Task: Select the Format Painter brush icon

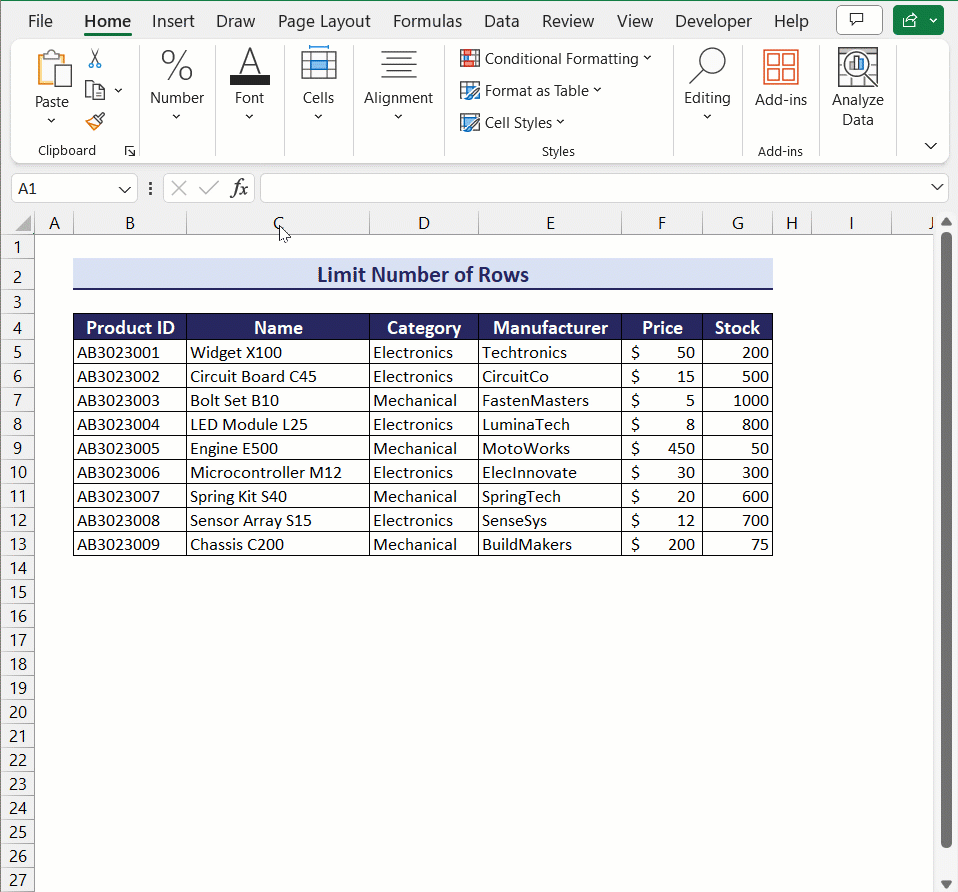Action: 95,122
